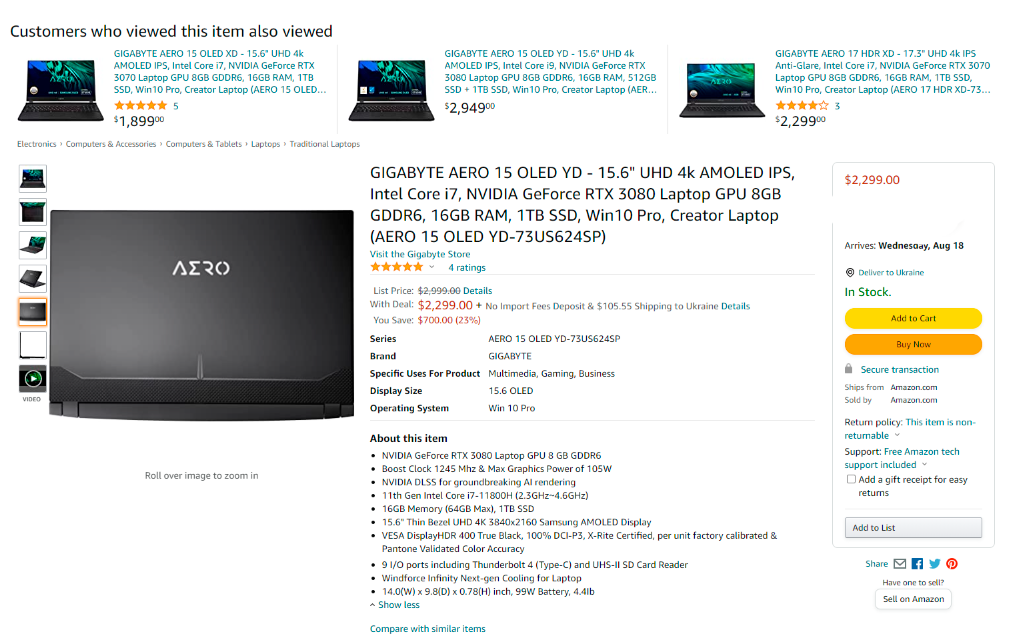Share this product via email icon

pyautogui.click(x=899, y=564)
